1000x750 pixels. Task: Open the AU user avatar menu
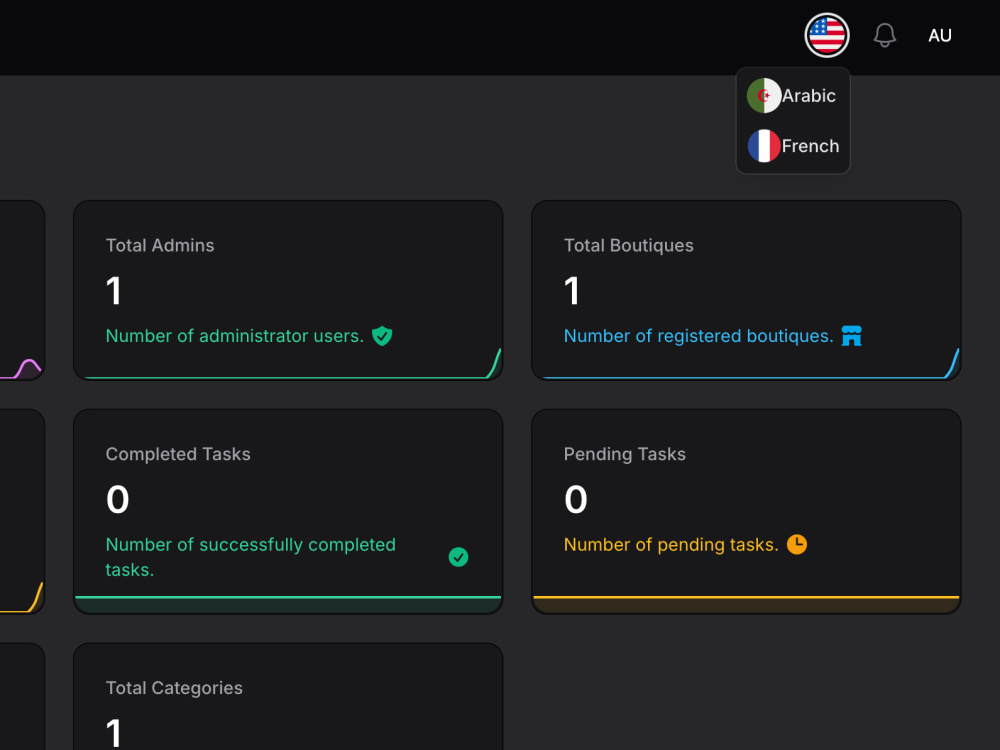coord(939,36)
